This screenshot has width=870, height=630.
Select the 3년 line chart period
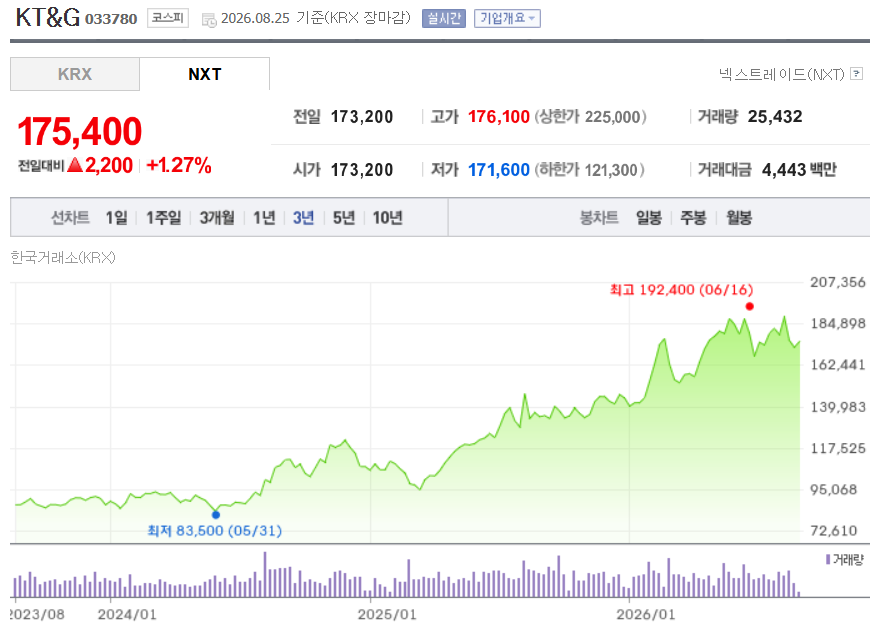(x=304, y=218)
